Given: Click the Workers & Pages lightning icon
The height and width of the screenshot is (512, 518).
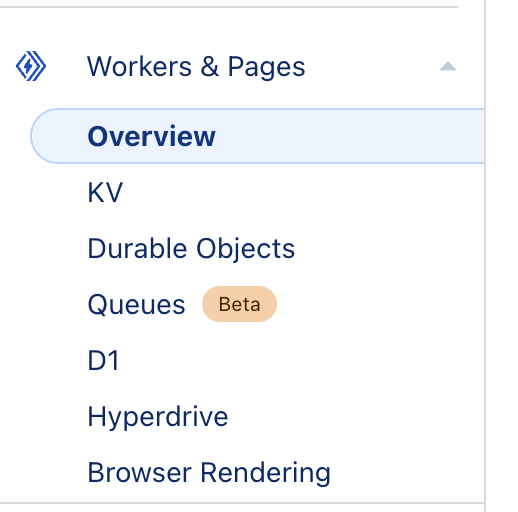Looking at the screenshot, I should tap(31, 66).
